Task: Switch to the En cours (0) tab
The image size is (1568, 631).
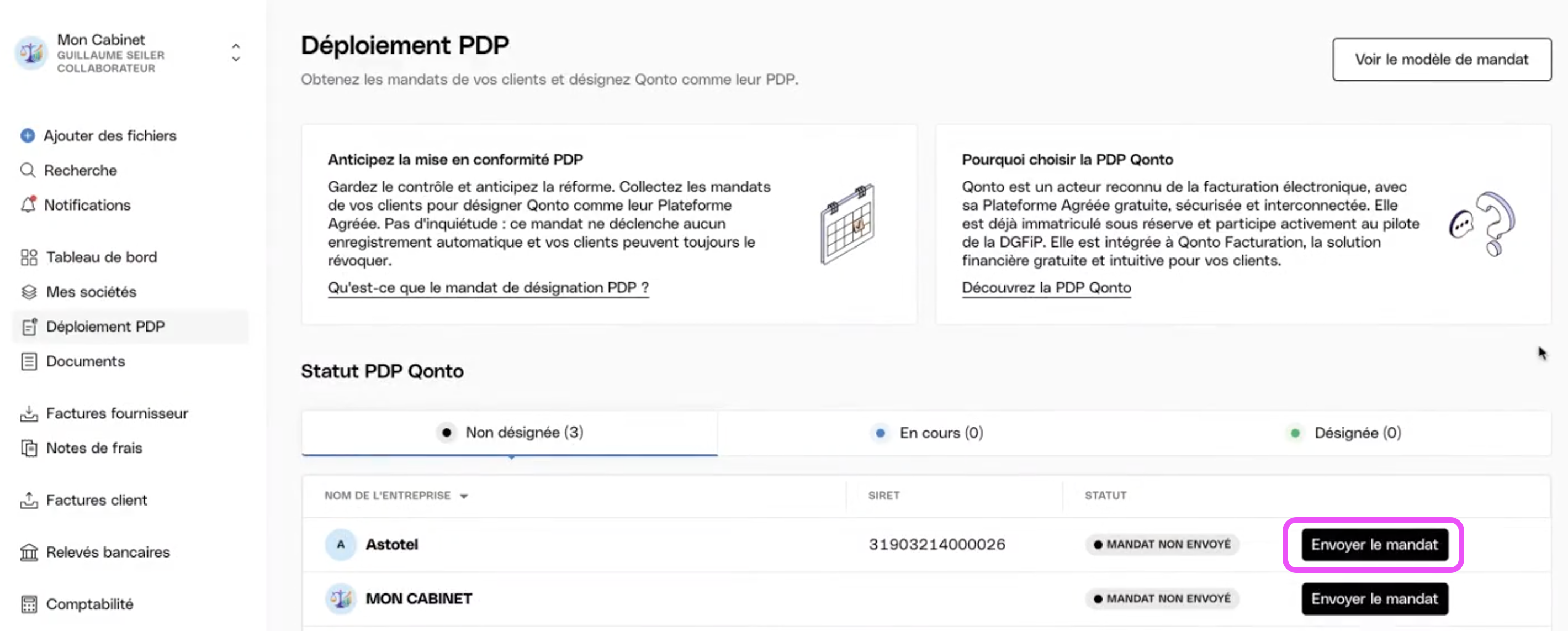Action: tap(926, 433)
